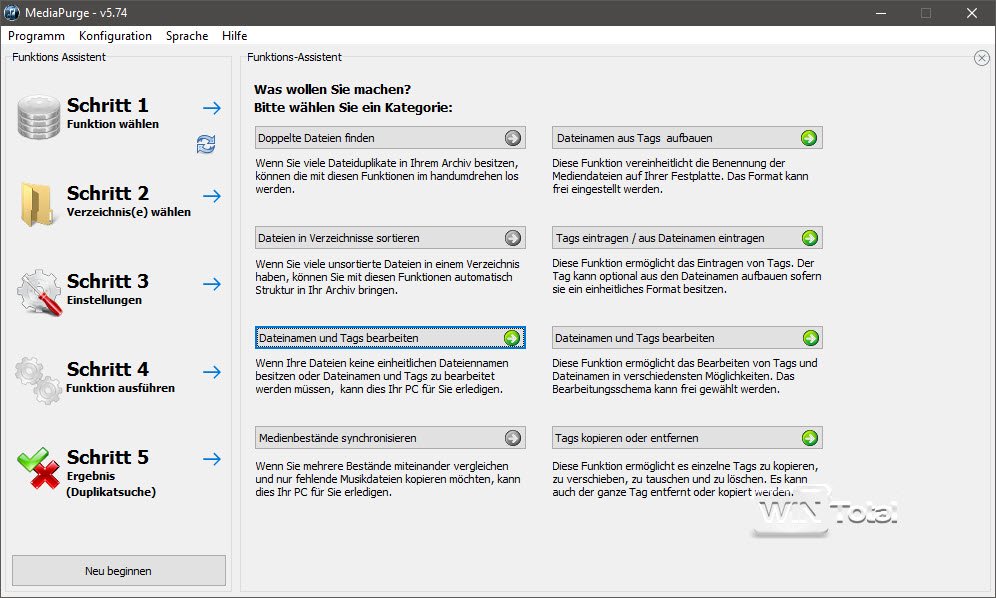996x598 pixels.
Task: Click the Schritt 2 folder icon
Action: pyautogui.click(x=39, y=204)
